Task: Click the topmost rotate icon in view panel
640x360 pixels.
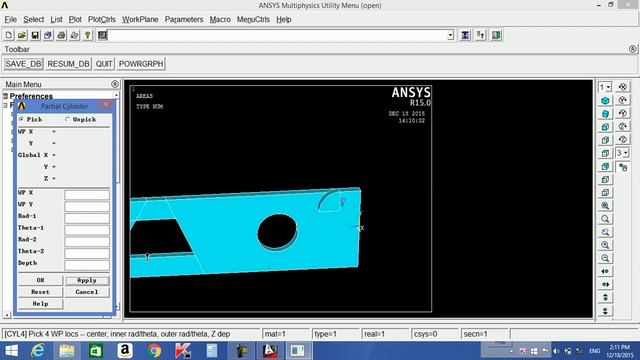Action: tap(623, 87)
